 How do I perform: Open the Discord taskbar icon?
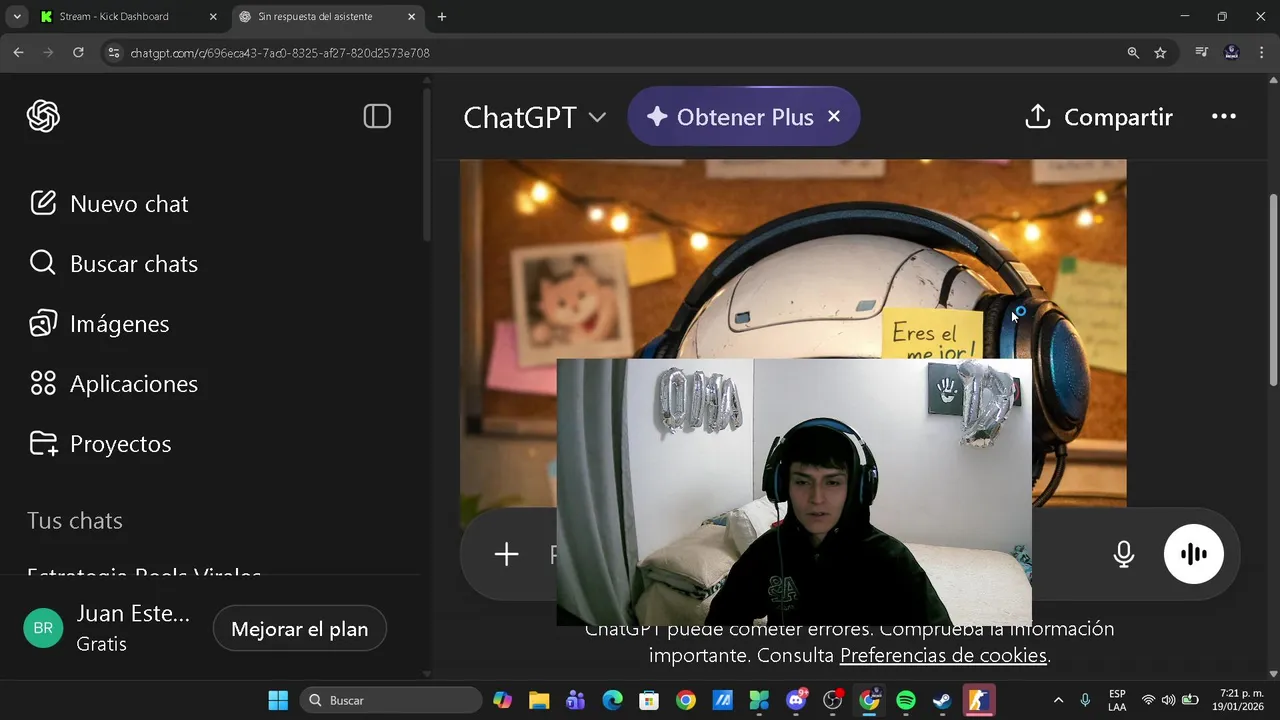pos(796,701)
